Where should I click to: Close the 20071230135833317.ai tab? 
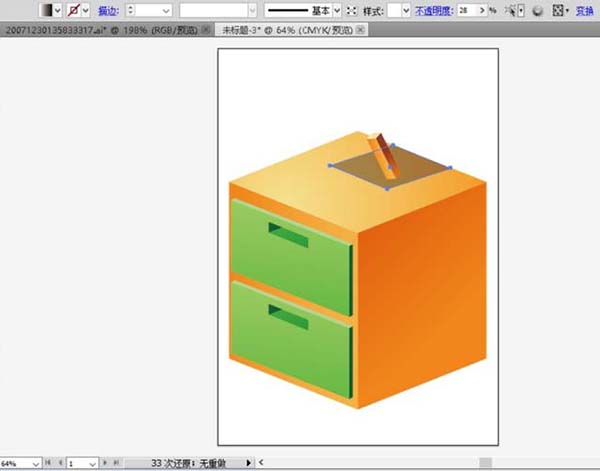pyautogui.click(x=205, y=29)
